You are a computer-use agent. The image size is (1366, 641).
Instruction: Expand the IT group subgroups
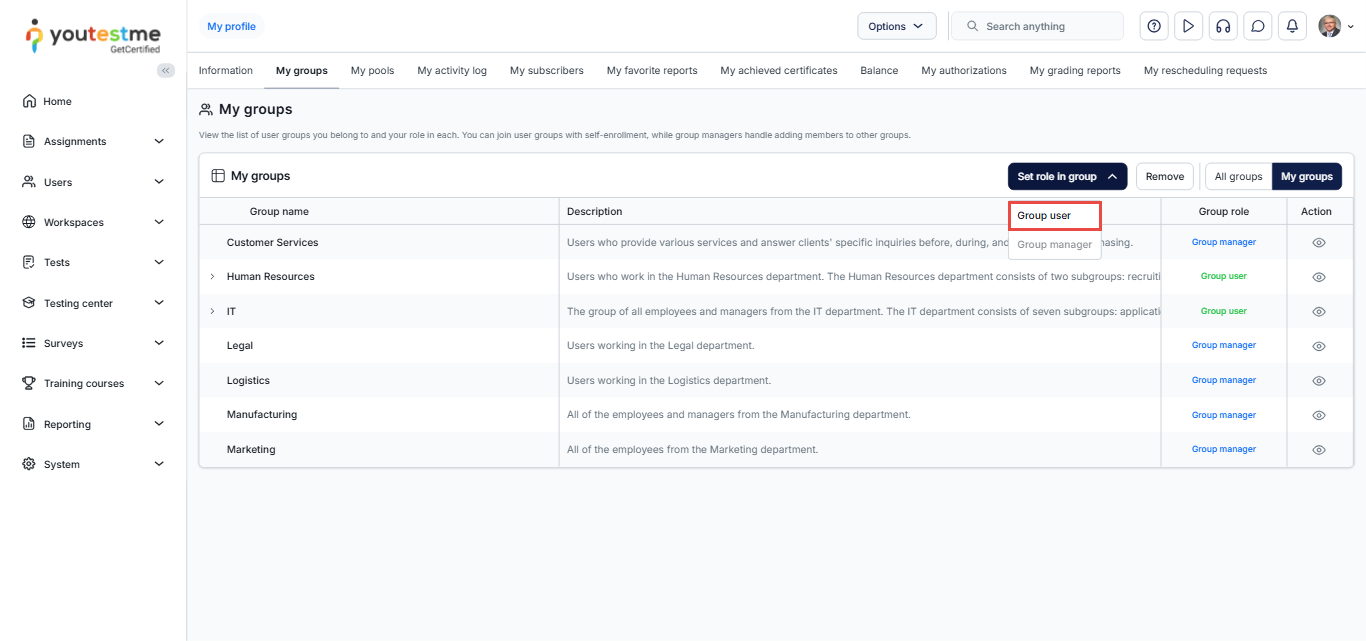(212, 312)
